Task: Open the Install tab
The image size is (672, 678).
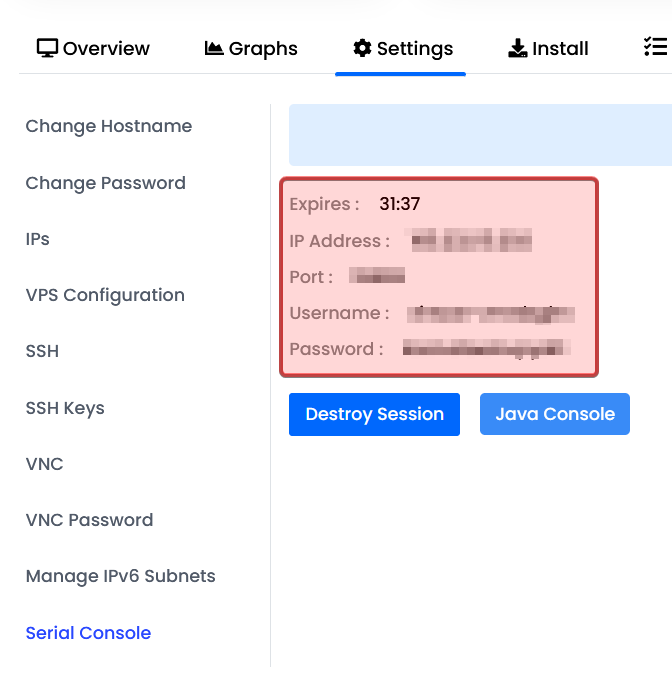Action: coord(560,48)
